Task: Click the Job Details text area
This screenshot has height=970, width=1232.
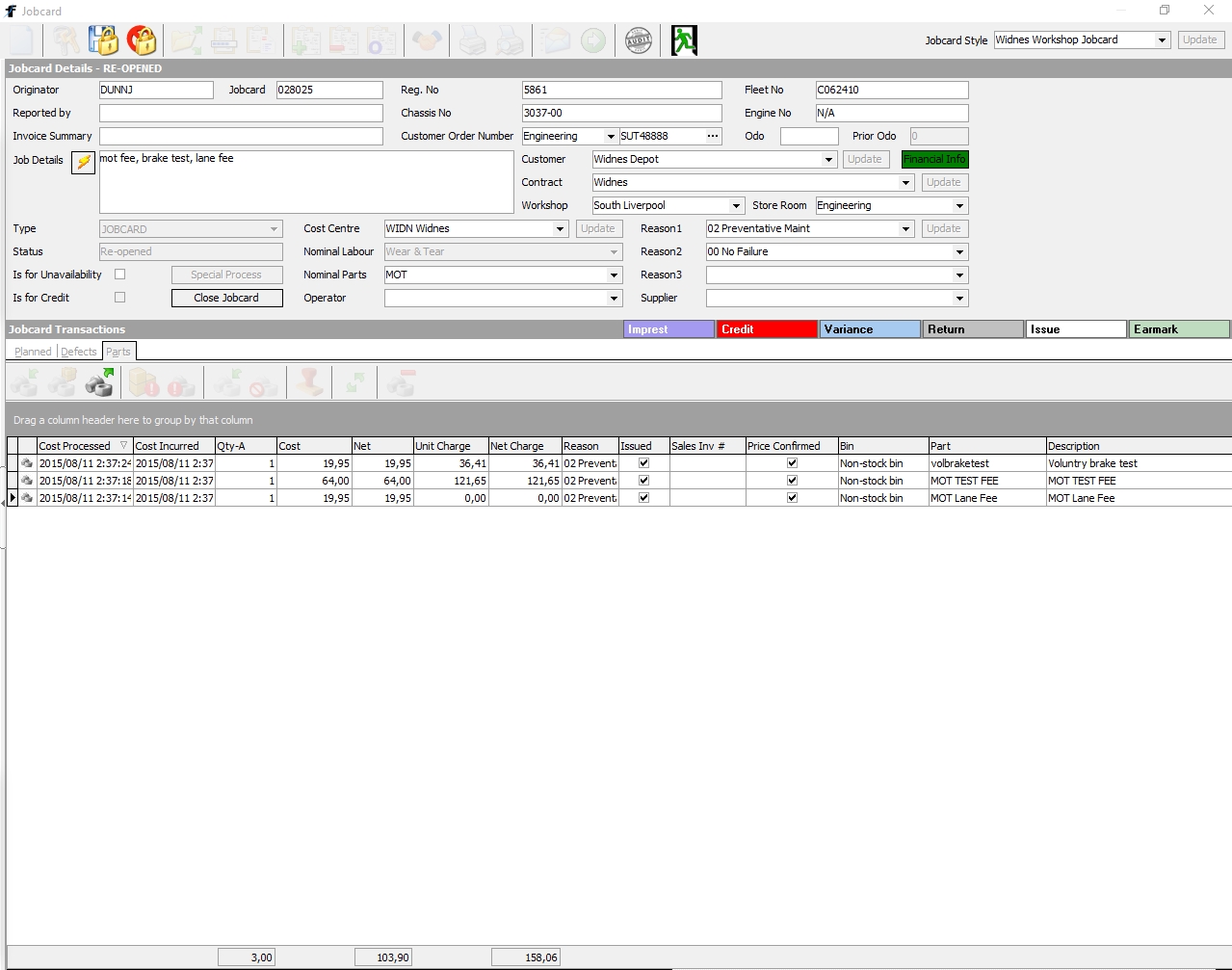Action: tap(306, 182)
